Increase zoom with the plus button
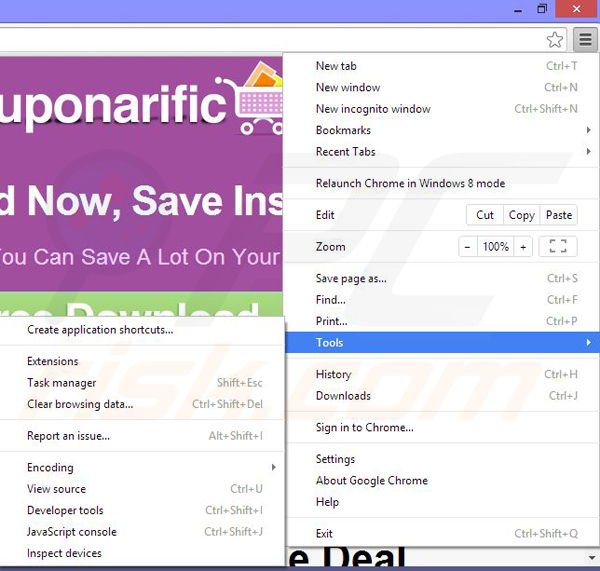Screen dimensions: 600x571 [x=523, y=247]
